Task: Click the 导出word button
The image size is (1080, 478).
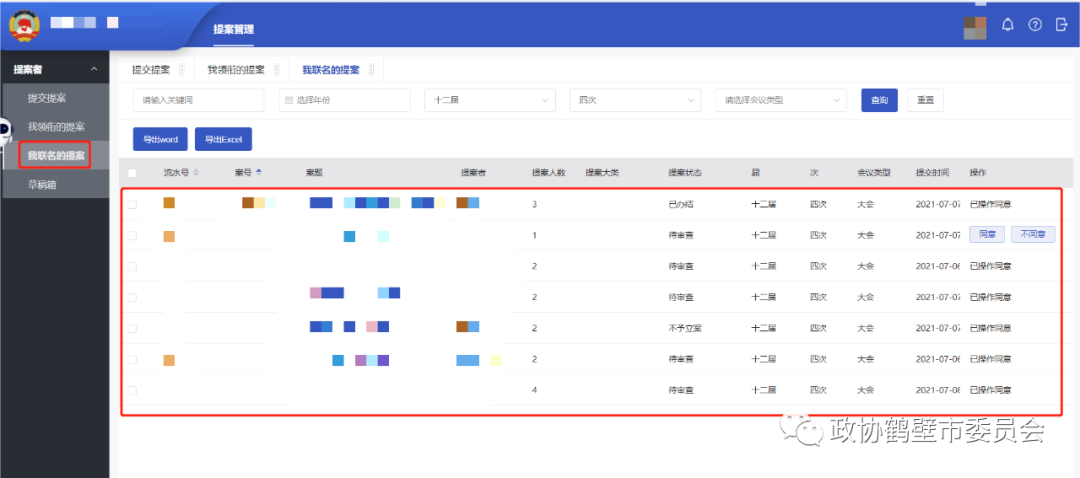Action: [160, 139]
